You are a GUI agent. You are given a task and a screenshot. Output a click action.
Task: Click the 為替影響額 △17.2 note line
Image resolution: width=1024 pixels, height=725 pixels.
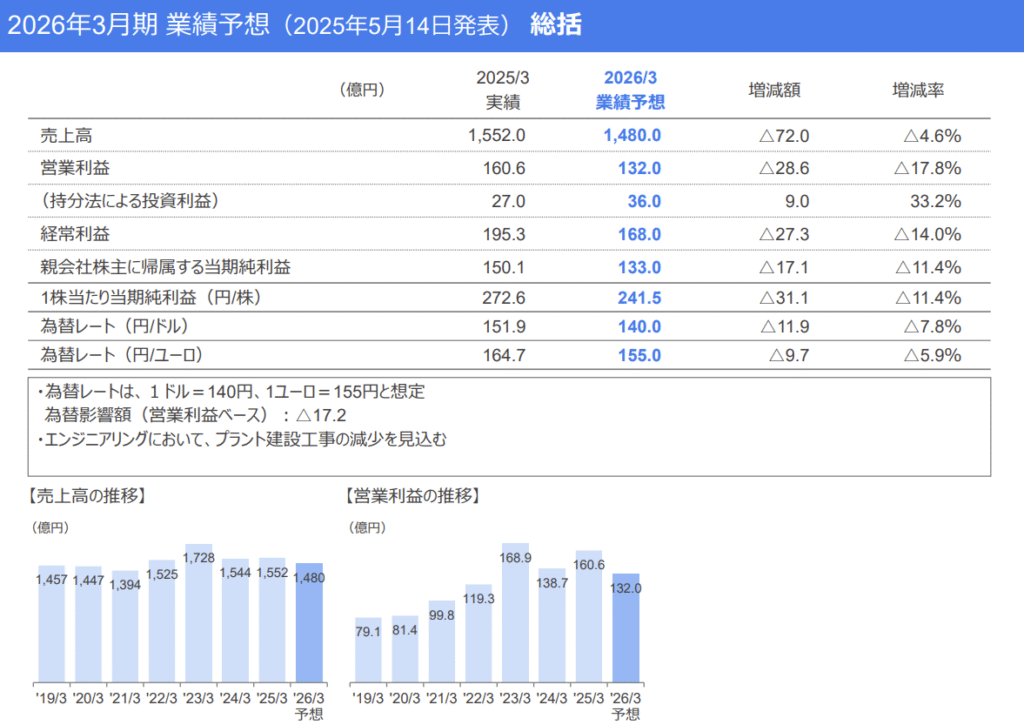[x=195, y=414]
